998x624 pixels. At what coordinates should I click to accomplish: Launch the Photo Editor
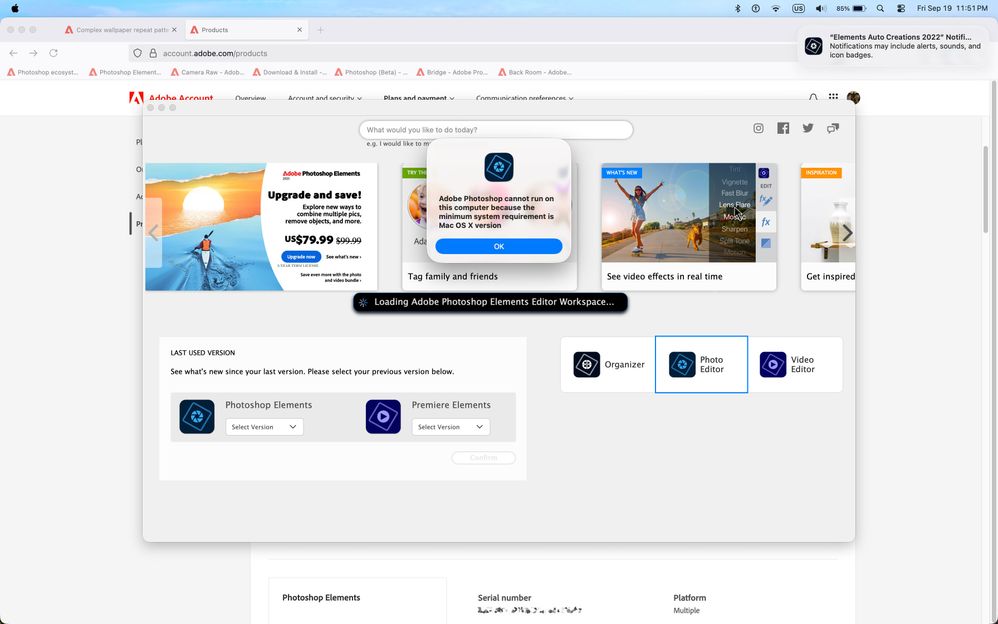[701, 364]
